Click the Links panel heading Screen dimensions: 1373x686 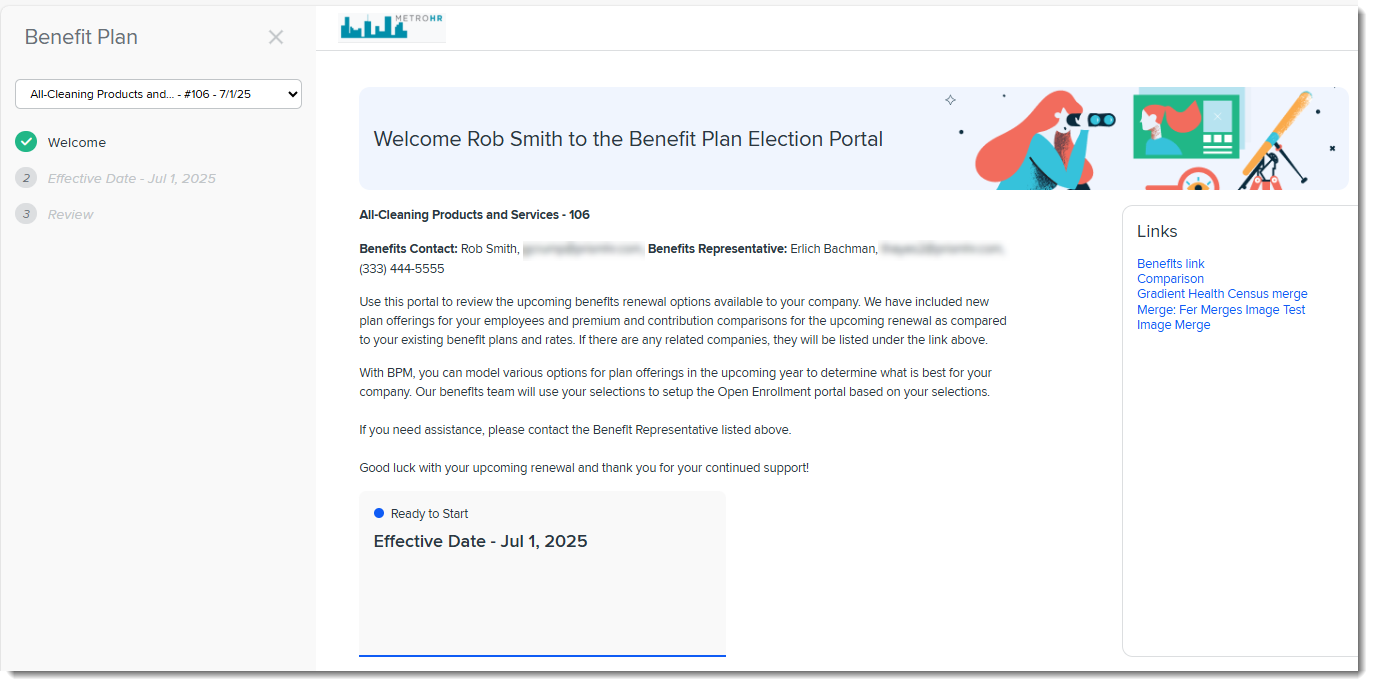pos(1157,231)
